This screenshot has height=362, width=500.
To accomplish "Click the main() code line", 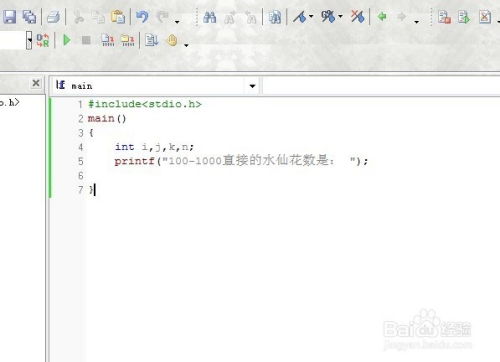I will pos(107,118).
